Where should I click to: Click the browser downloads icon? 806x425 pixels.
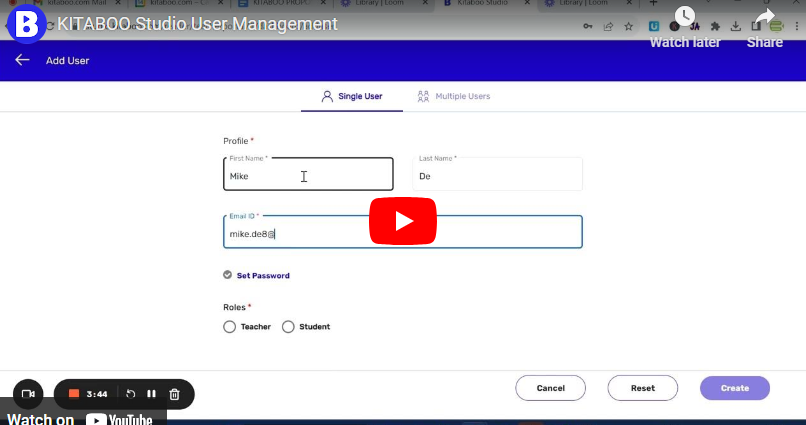[x=736, y=26]
